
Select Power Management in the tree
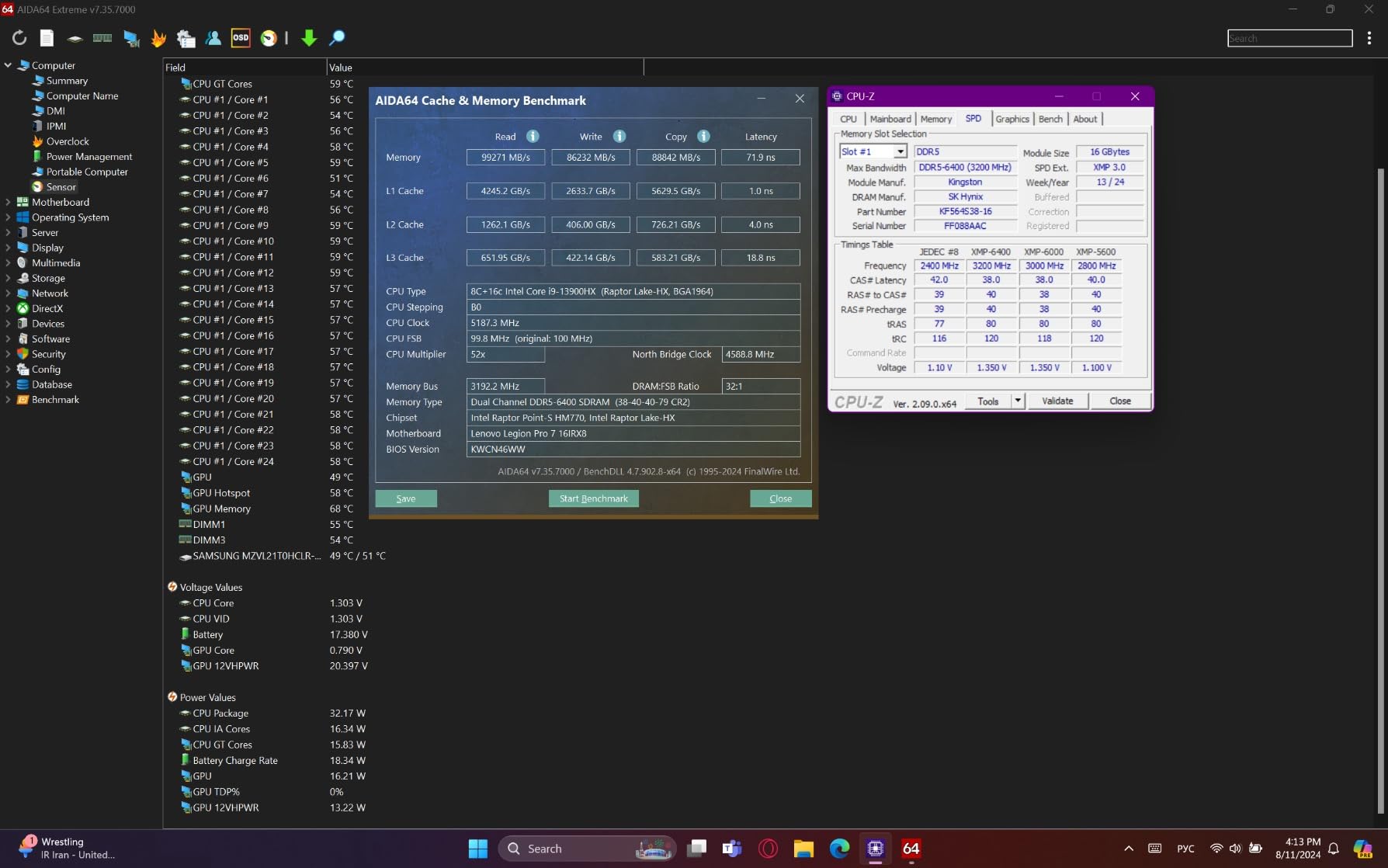(x=89, y=157)
